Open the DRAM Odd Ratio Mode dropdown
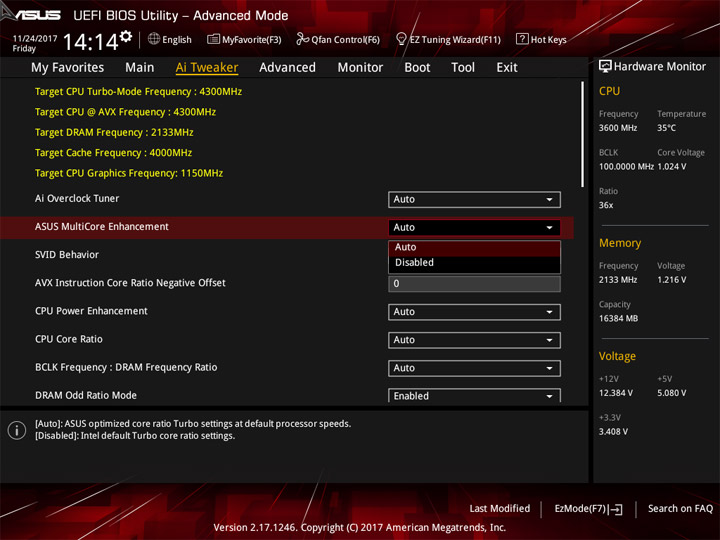Image resolution: width=720 pixels, height=540 pixels. (x=474, y=395)
